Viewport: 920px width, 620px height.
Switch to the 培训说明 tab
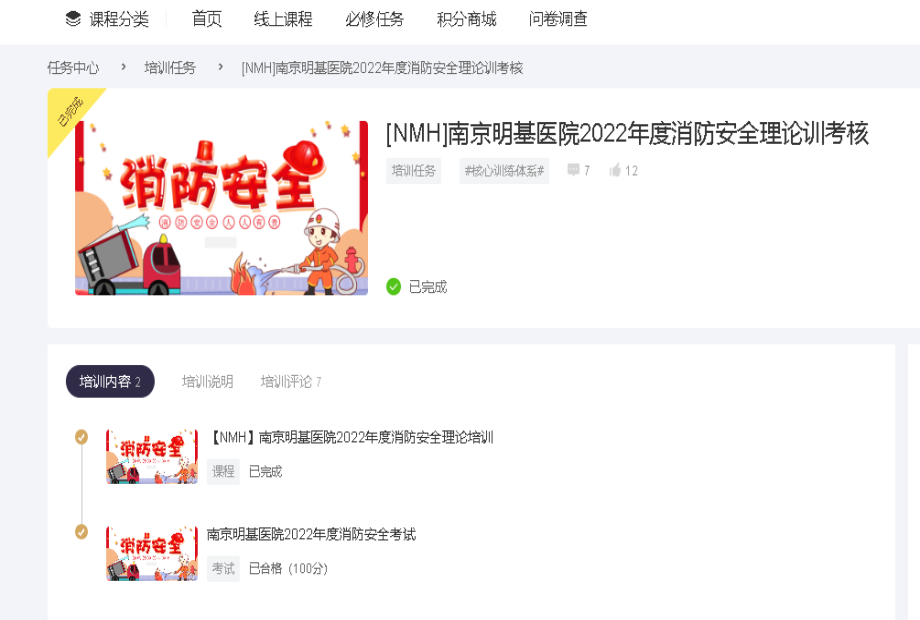pyautogui.click(x=208, y=382)
